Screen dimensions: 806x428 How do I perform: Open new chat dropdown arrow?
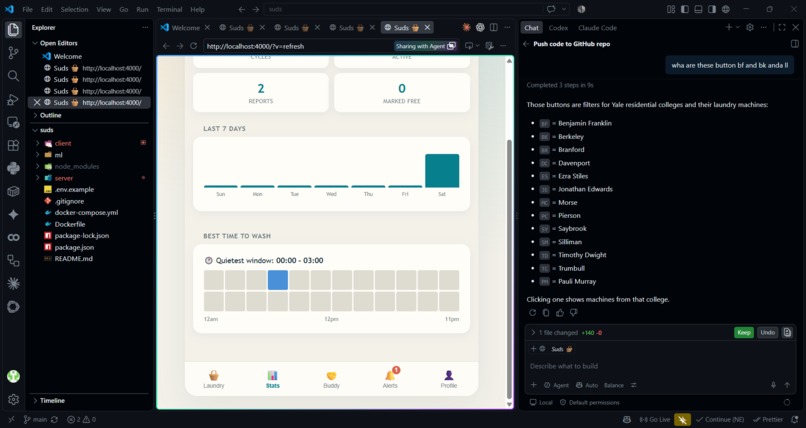738,27
